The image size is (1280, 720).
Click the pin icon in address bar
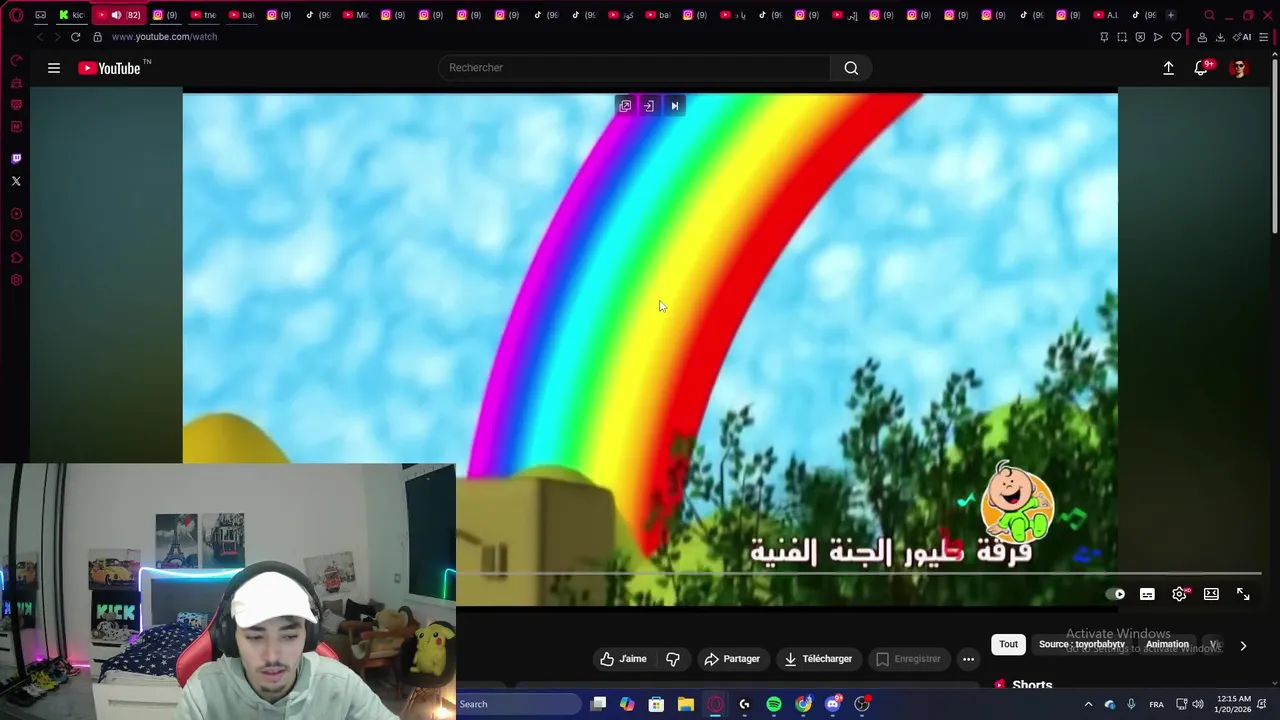(x=1104, y=37)
